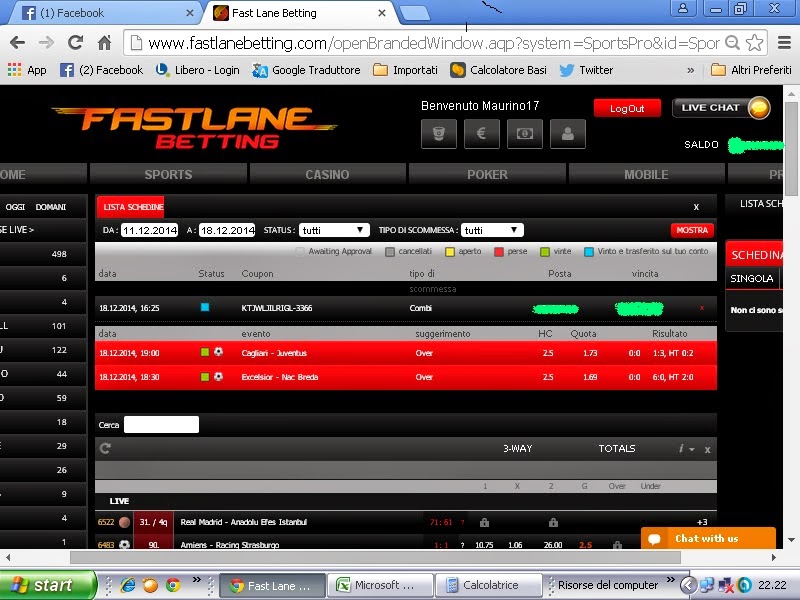Go to the browser home page
Screen dimensions: 800x600
point(105,43)
